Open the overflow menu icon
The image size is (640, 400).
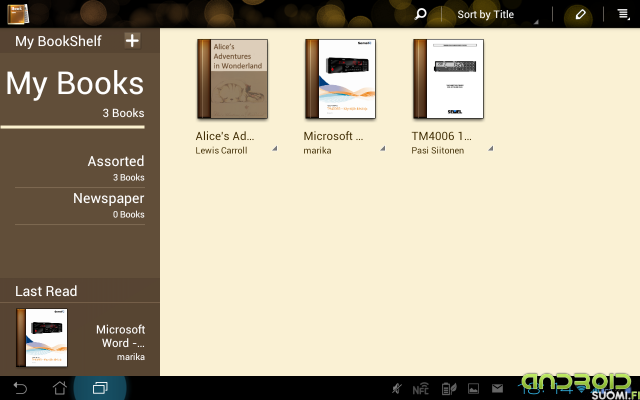[x=623, y=14]
